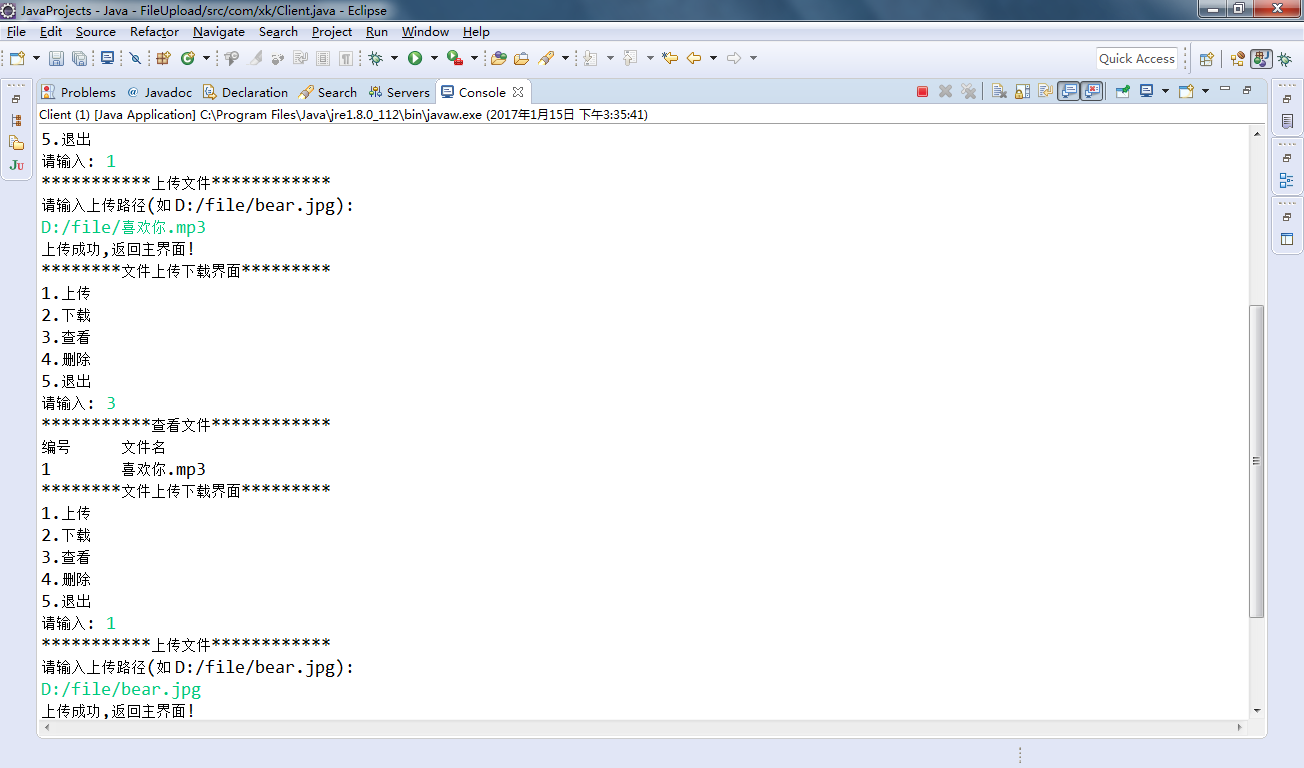
Task: Switch to the Javadoc tab
Action: (159, 92)
